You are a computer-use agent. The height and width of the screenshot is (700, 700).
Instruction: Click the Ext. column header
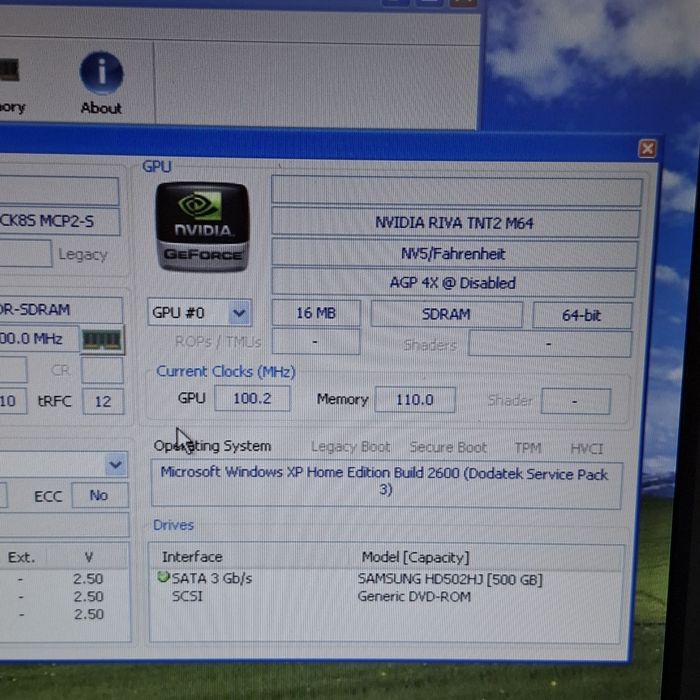[21, 557]
